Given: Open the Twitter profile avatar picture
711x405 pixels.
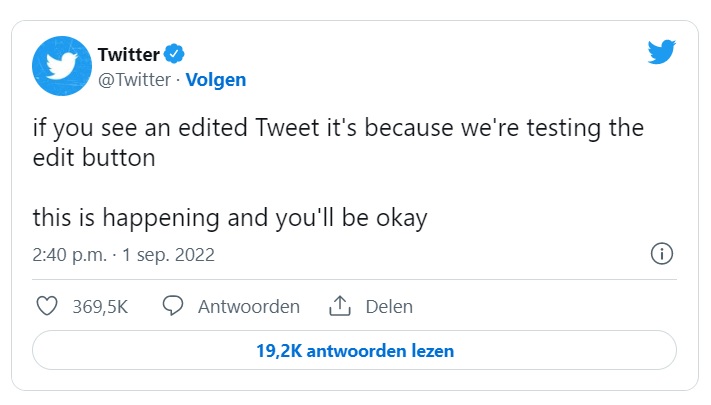Looking at the screenshot, I should coord(62,66).
